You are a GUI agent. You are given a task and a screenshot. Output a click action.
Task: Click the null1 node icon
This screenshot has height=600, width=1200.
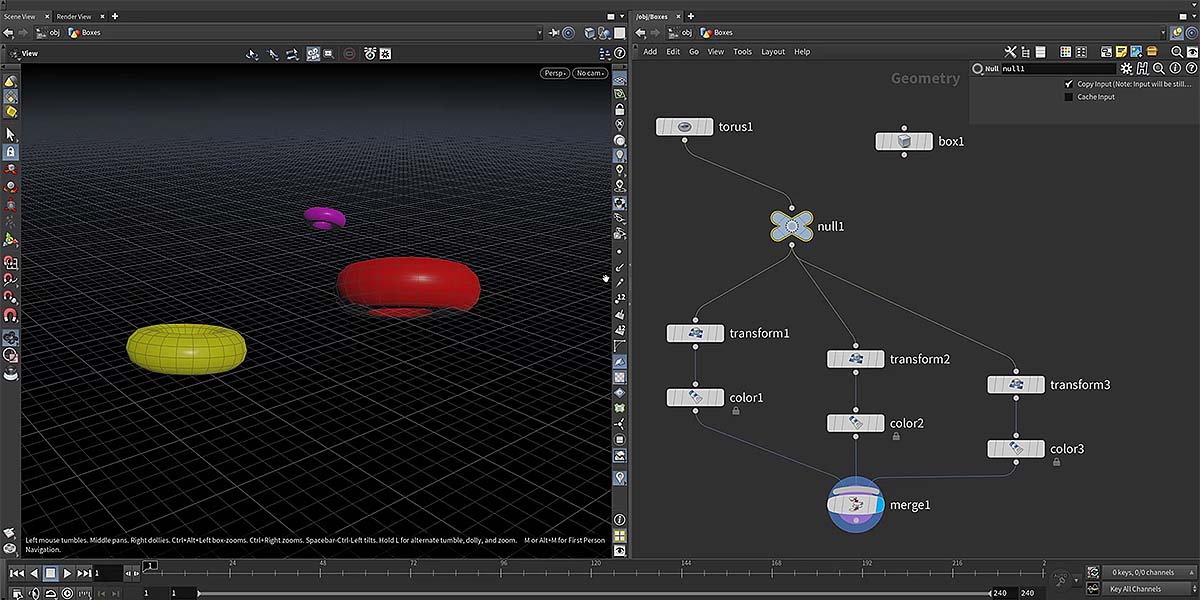click(x=791, y=227)
